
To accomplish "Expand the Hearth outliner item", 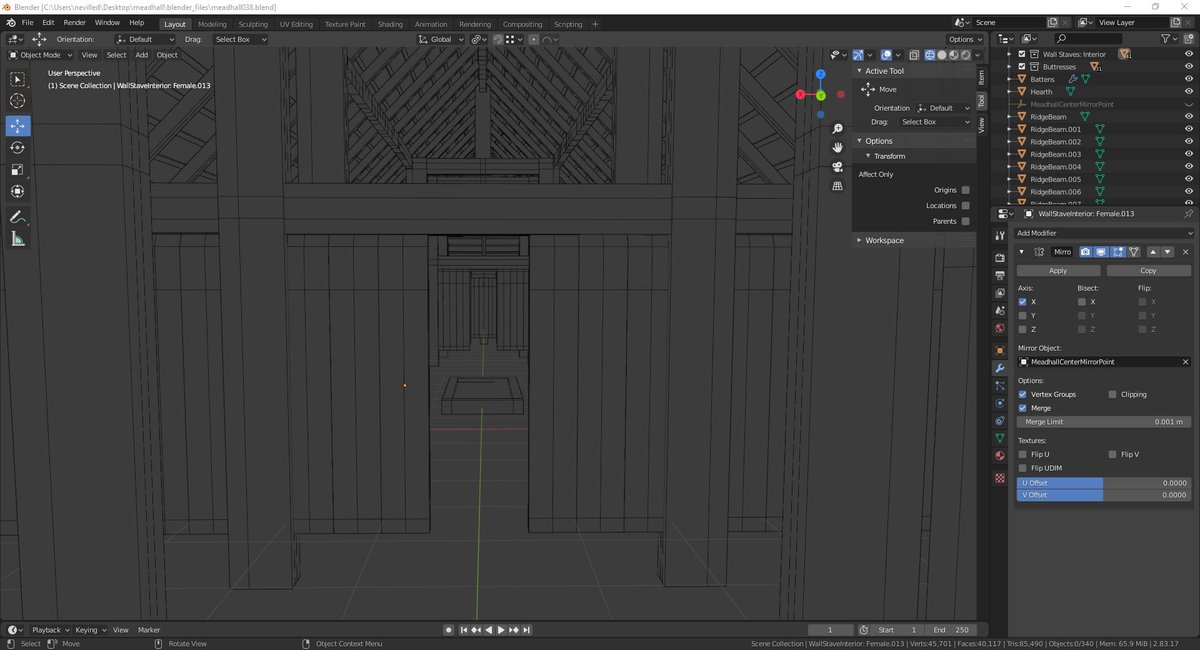I will click(1010, 92).
